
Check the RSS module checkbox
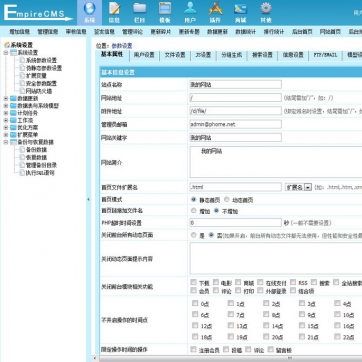(293, 282)
